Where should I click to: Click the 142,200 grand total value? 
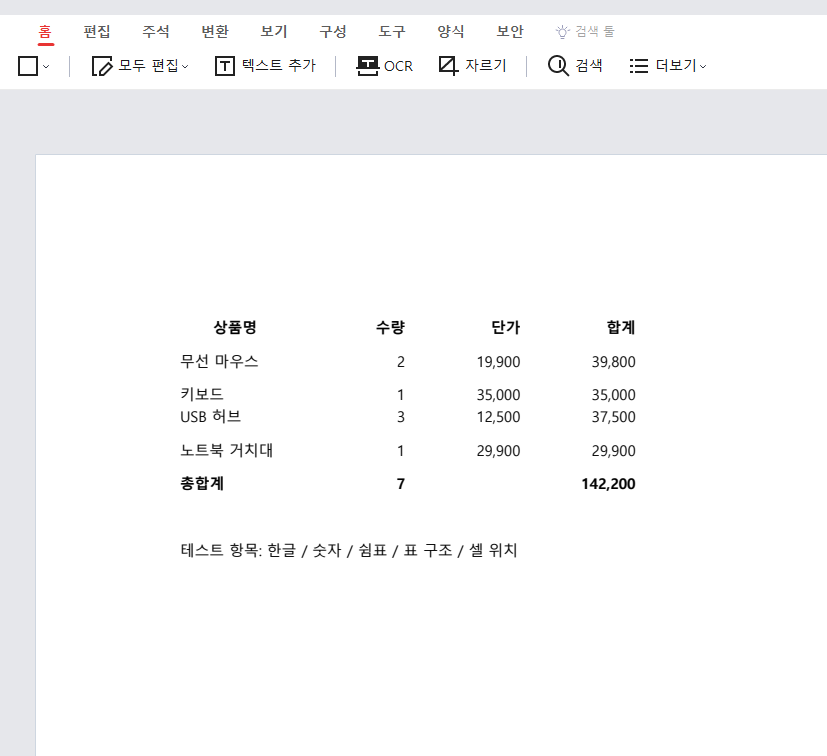(x=608, y=484)
